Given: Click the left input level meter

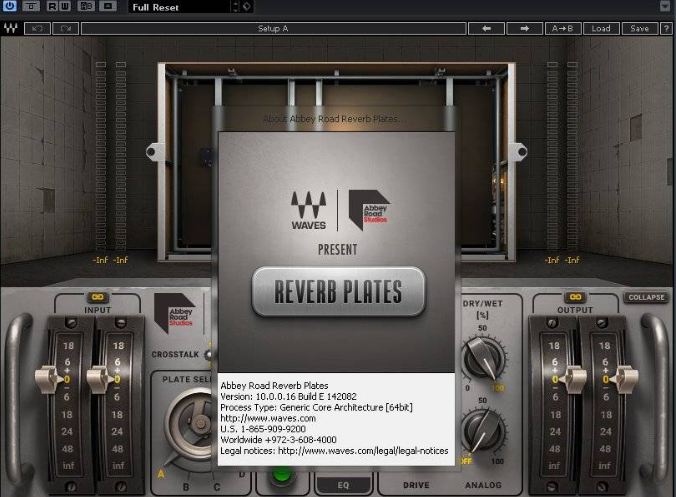Looking at the screenshot, I should coord(101,157).
